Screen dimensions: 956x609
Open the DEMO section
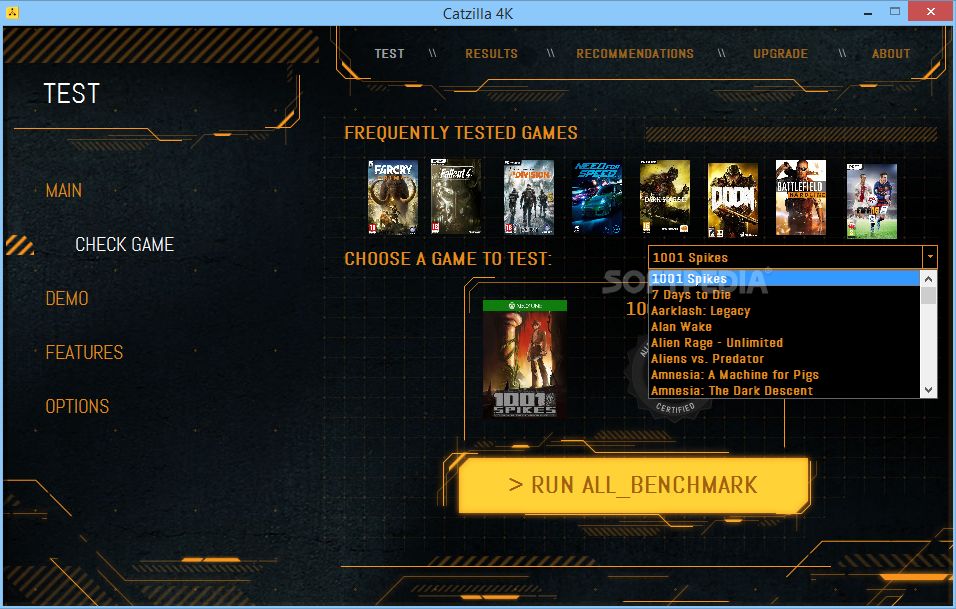point(67,298)
